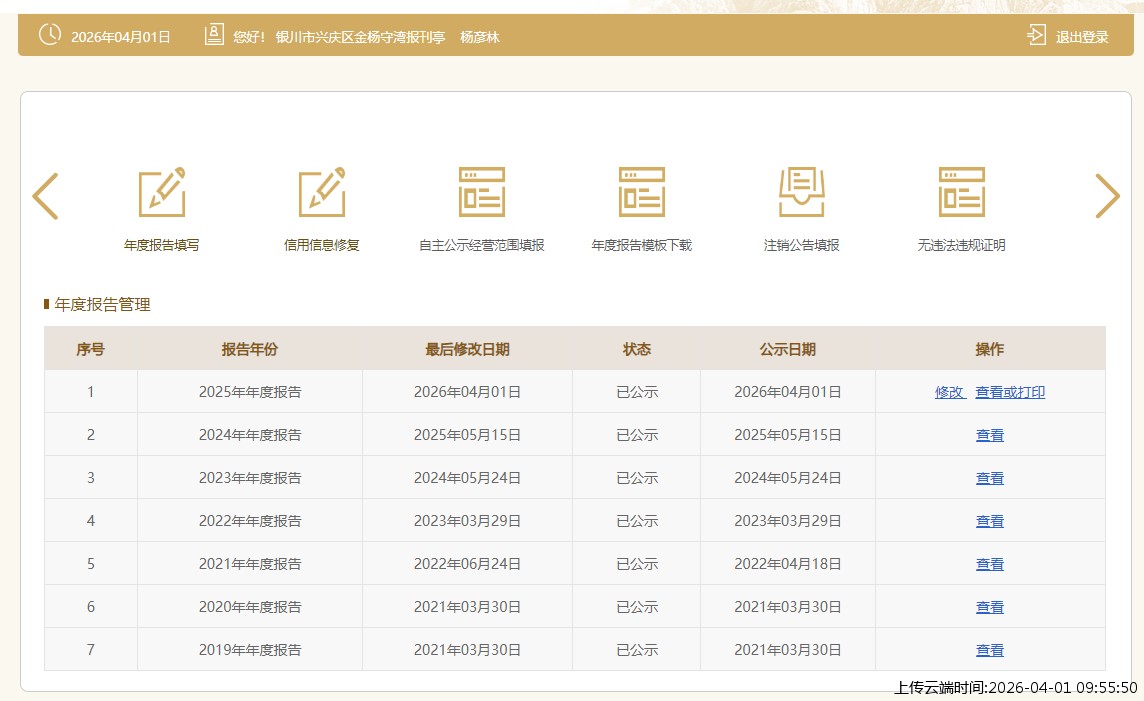The image size is (1144, 701).
Task: Click the 报告年份 column header
Action: pyautogui.click(x=249, y=349)
